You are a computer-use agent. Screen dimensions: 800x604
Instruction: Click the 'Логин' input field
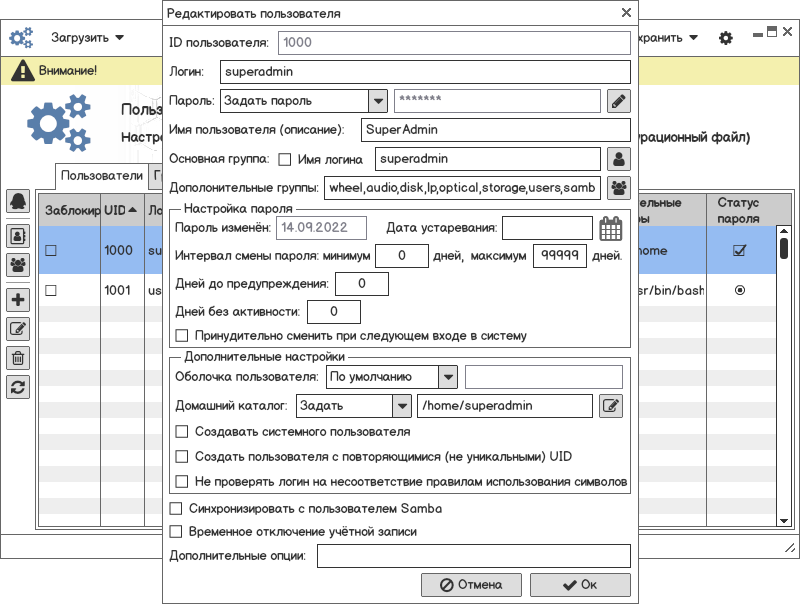[x=425, y=72]
